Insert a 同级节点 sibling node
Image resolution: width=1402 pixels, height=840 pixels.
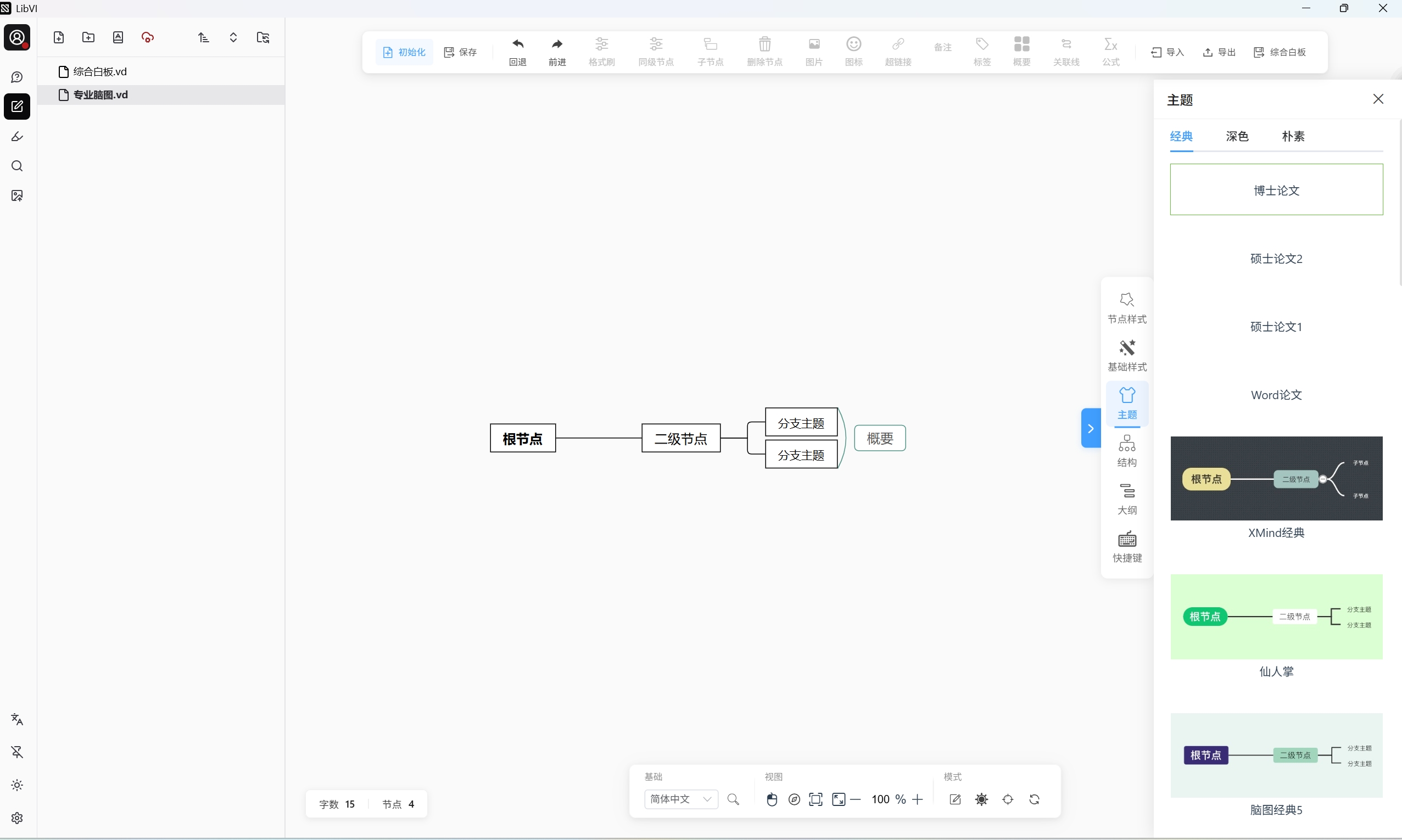(656, 52)
